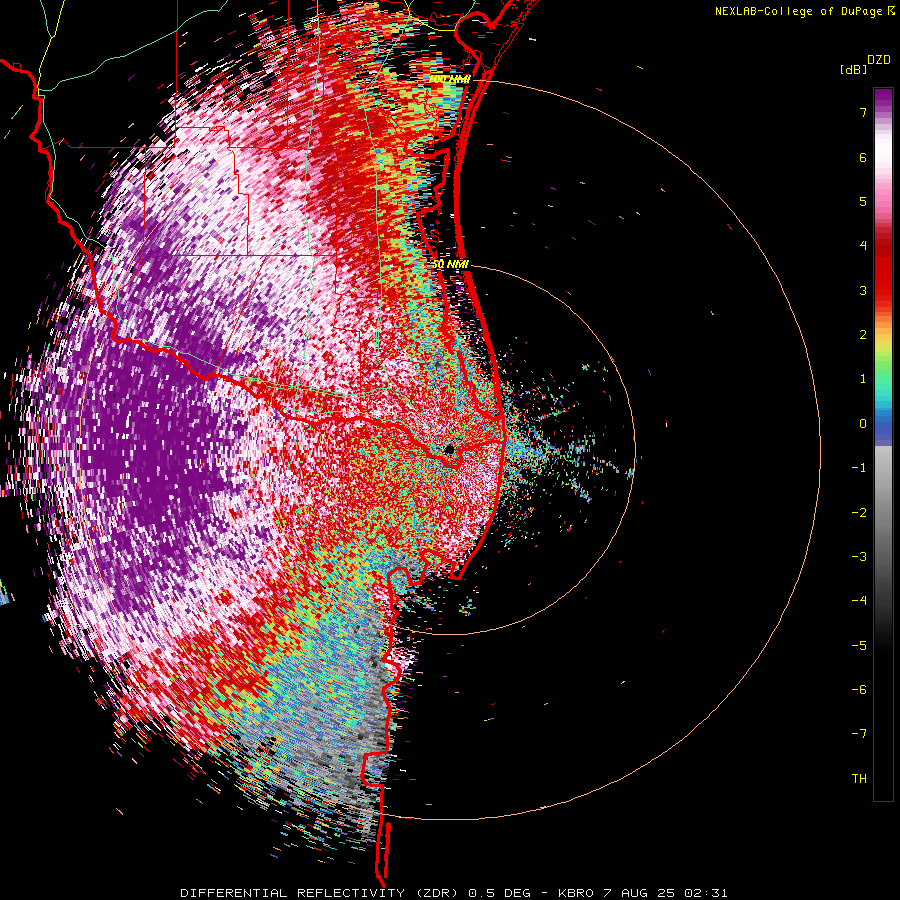The image size is (900, 900).
Task: Click the 3 value on the legend
Action: [x=863, y=290]
